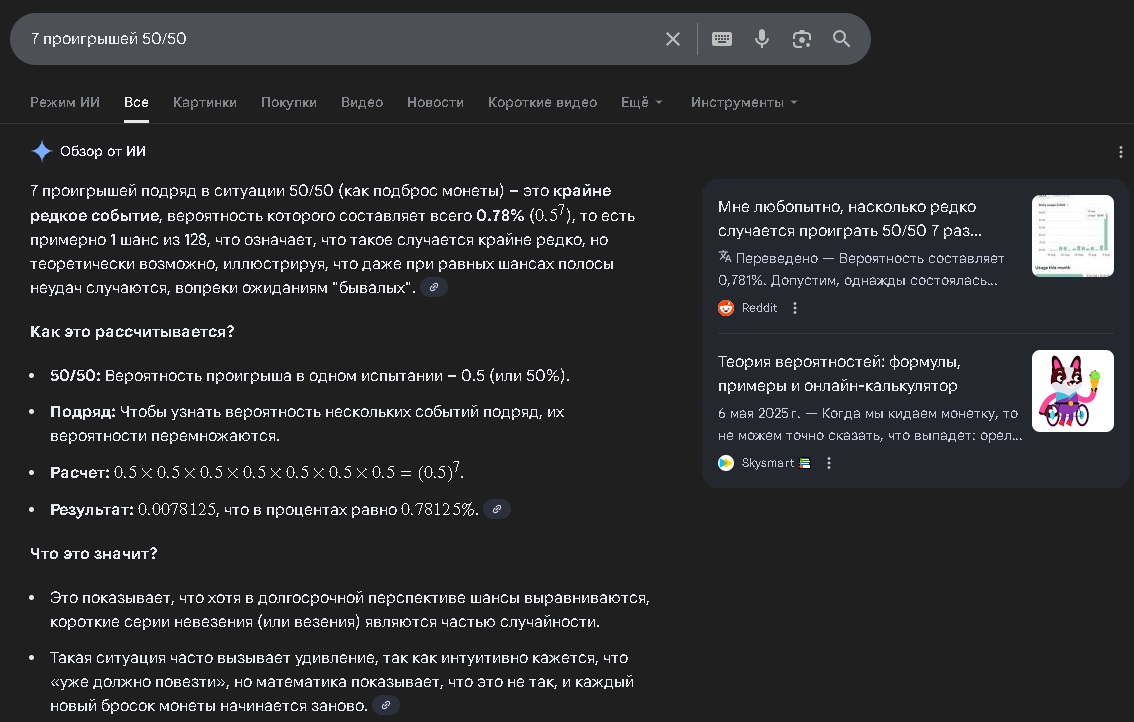Click source link icon after 0.78125% result
This screenshot has width=1134, height=722.
[x=496, y=509]
